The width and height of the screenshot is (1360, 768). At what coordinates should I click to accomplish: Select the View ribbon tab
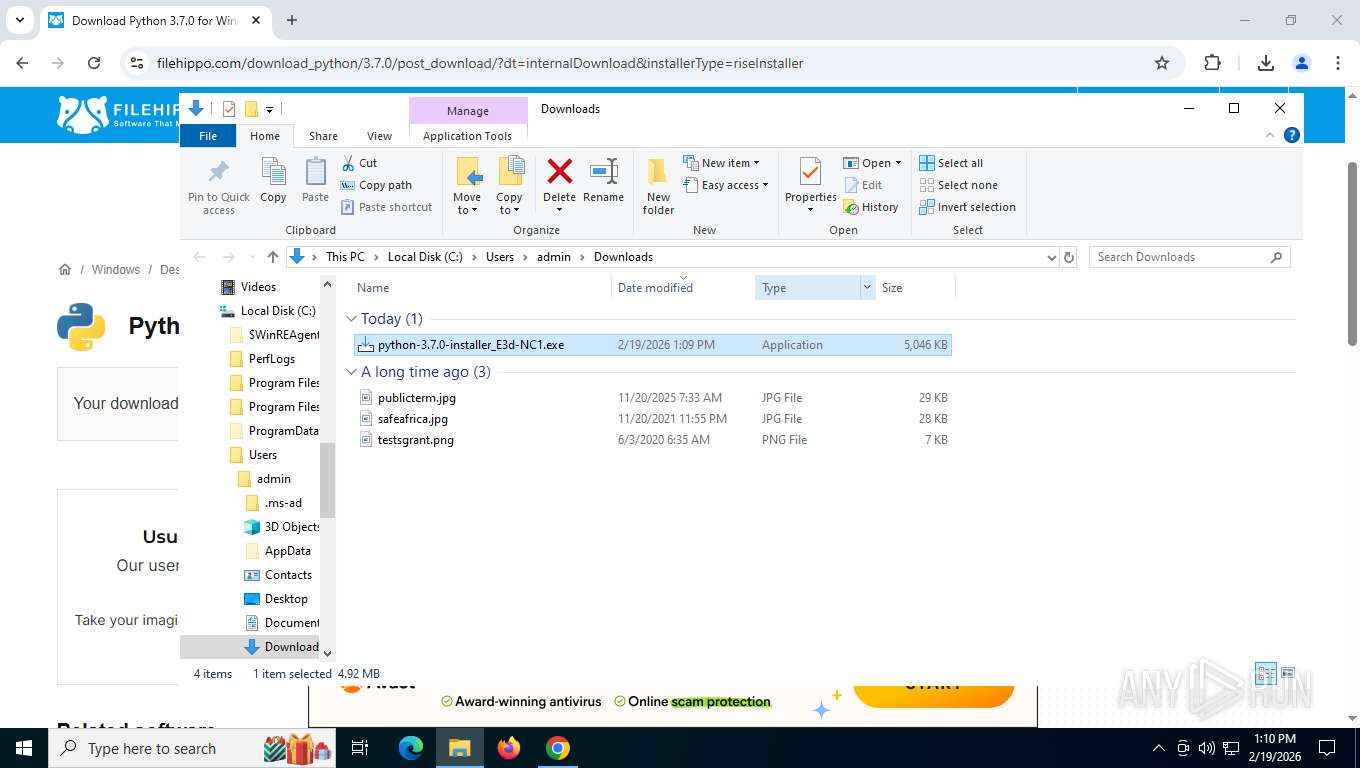(x=379, y=136)
